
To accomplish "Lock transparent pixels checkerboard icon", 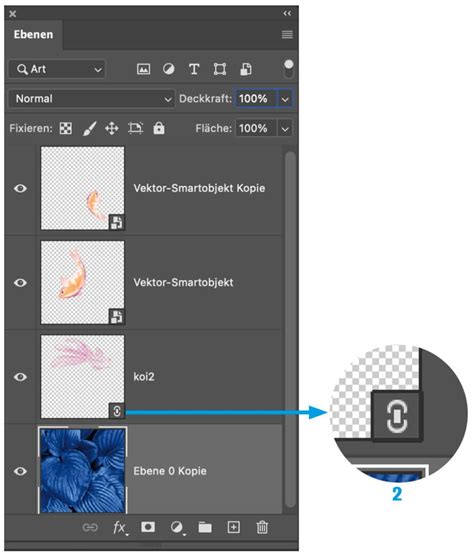I will [65, 128].
